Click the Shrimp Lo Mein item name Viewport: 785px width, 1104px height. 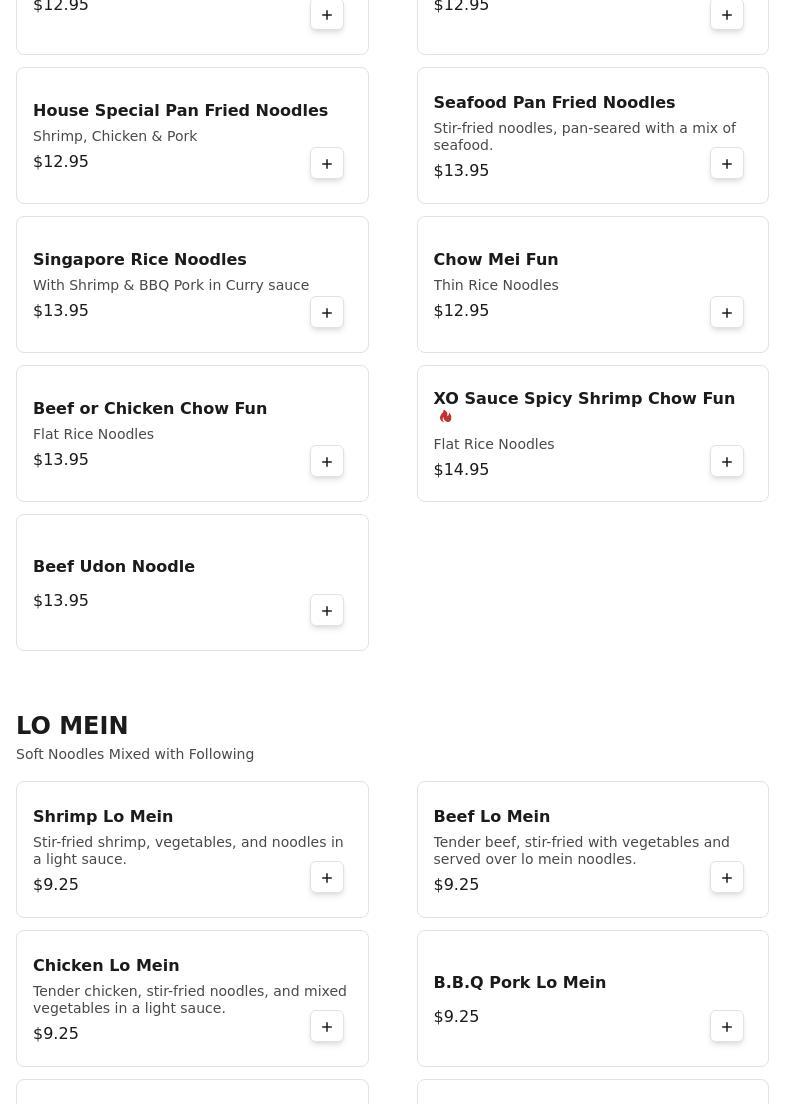(103, 816)
